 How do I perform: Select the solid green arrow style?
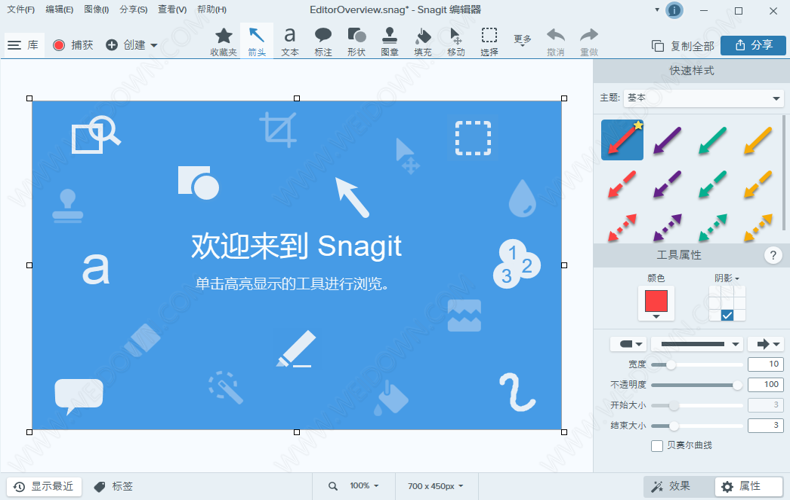click(712, 140)
